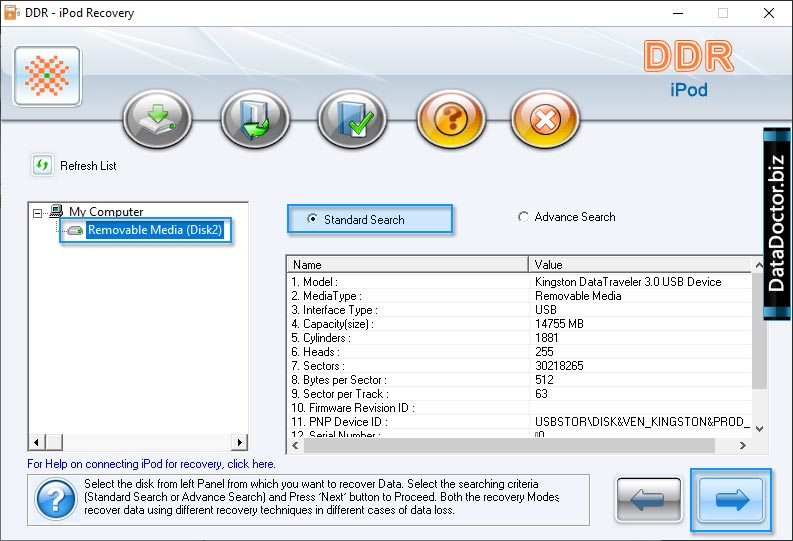Choose the Standard Search option
The image size is (793, 541).
pyautogui.click(x=357, y=219)
